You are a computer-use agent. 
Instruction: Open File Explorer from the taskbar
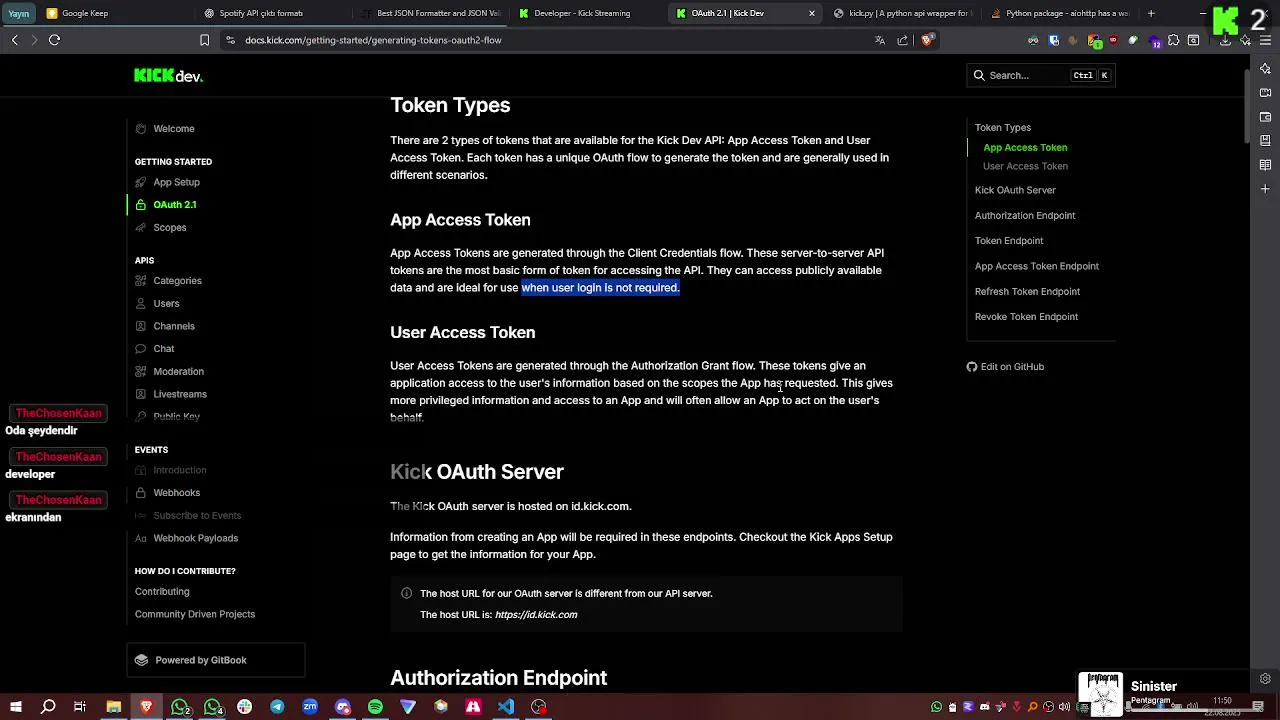tap(114, 707)
